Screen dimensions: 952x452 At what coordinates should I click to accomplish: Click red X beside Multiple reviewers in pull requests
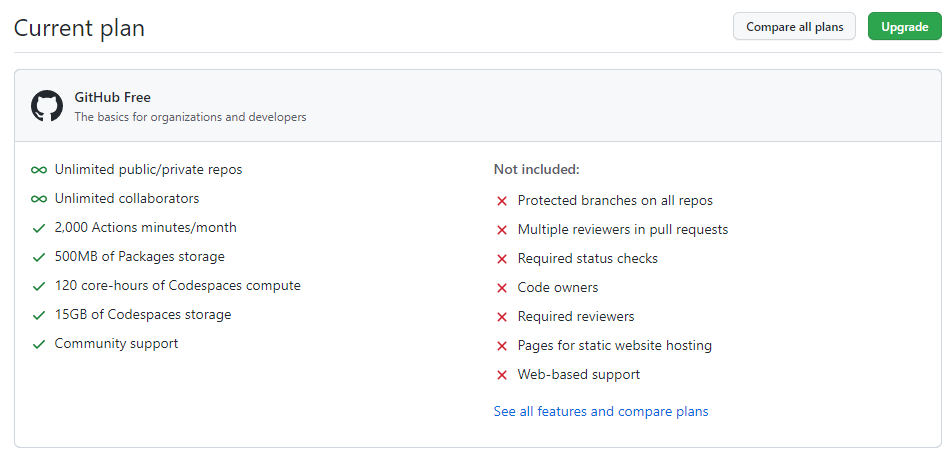click(x=502, y=230)
